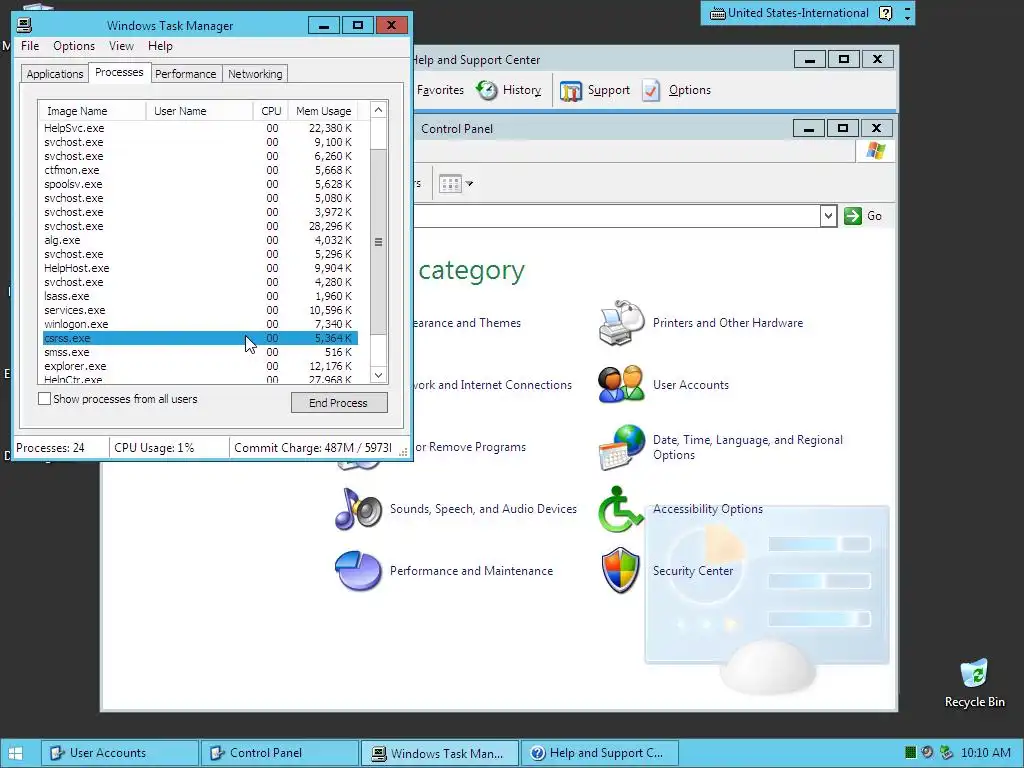This screenshot has width=1024, height=768.
Task: Open the Help menu in Task Manager
Action: pyautogui.click(x=160, y=46)
